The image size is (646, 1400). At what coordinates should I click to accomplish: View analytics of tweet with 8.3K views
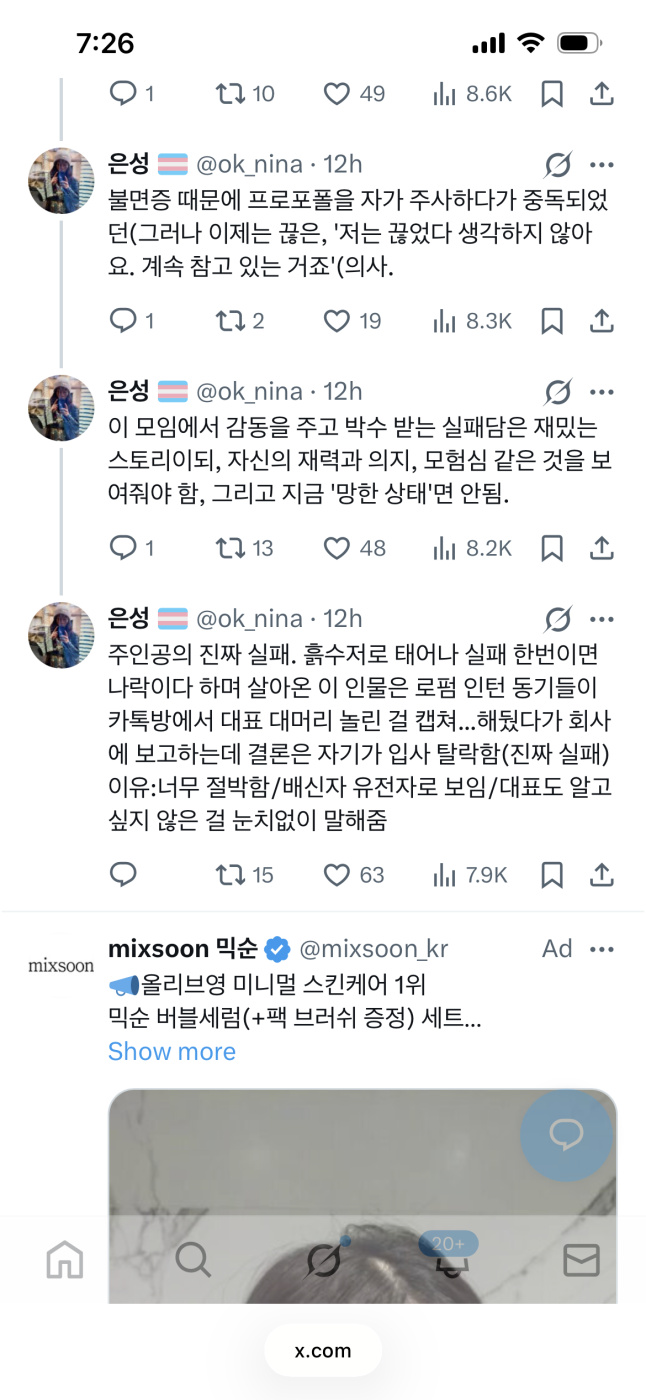click(x=472, y=321)
